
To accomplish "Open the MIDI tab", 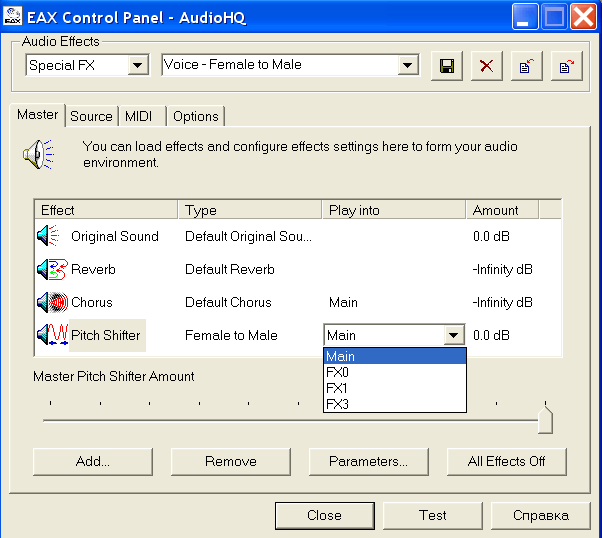I will coord(139,116).
